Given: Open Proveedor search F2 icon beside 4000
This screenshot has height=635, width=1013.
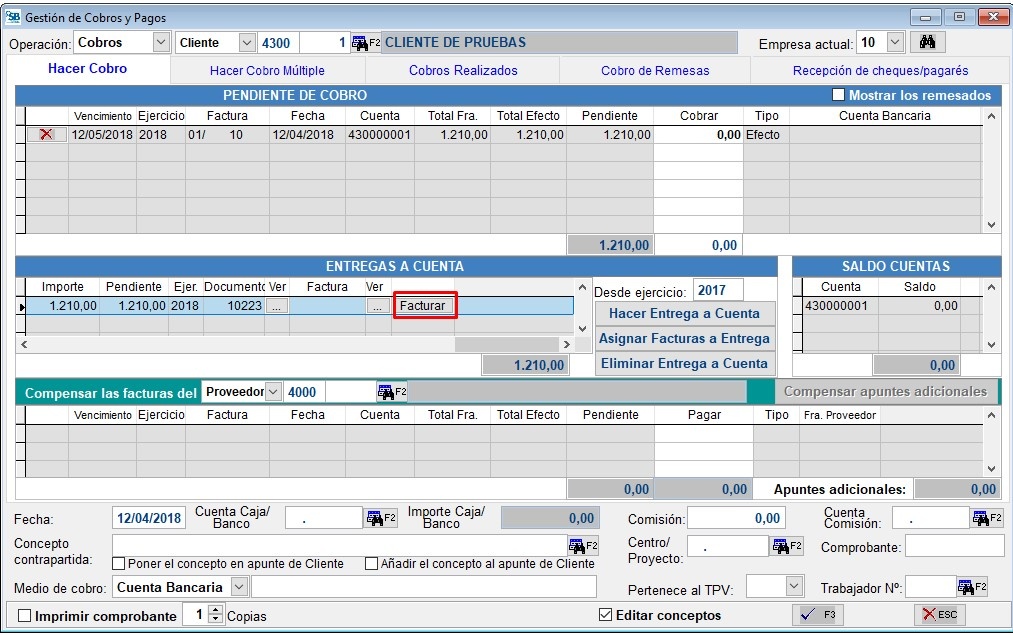Looking at the screenshot, I should click(391, 392).
